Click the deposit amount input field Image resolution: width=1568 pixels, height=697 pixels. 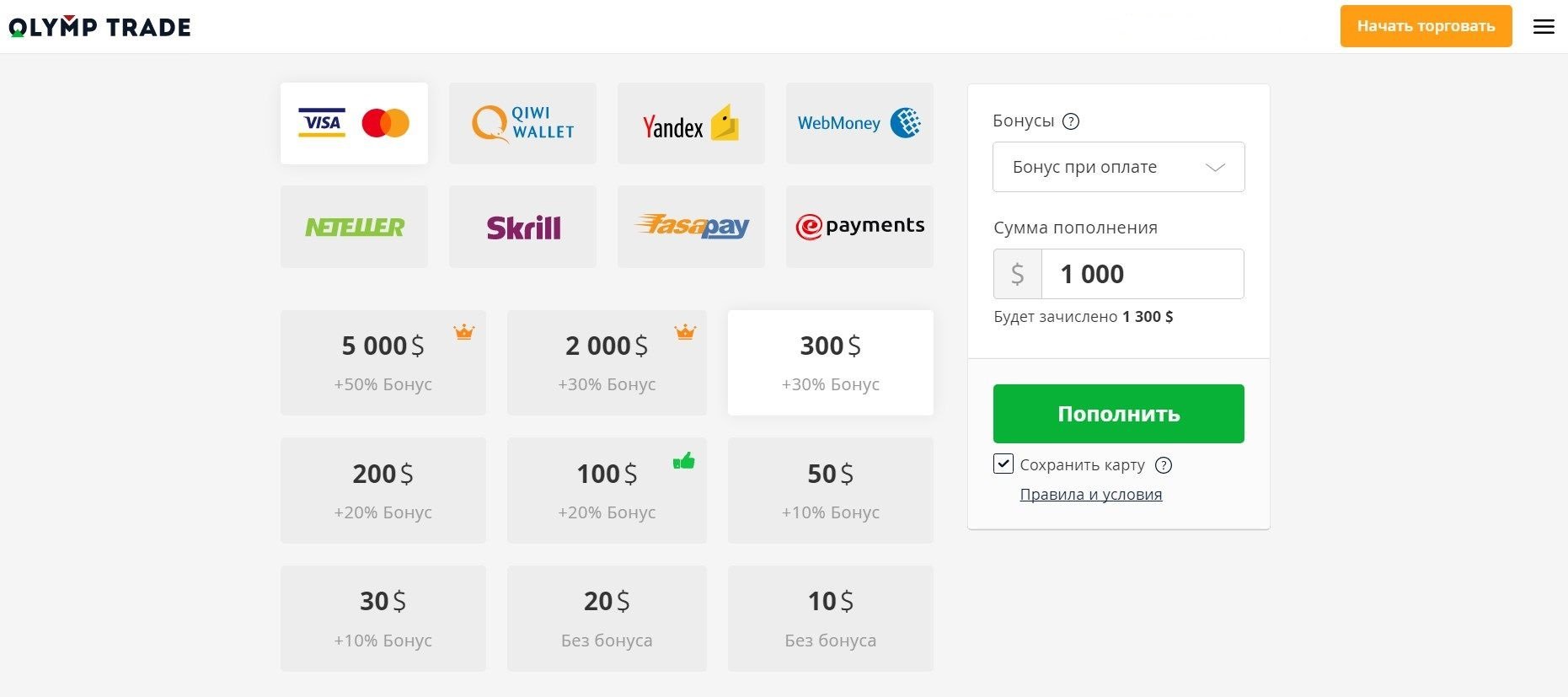(x=1143, y=274)
